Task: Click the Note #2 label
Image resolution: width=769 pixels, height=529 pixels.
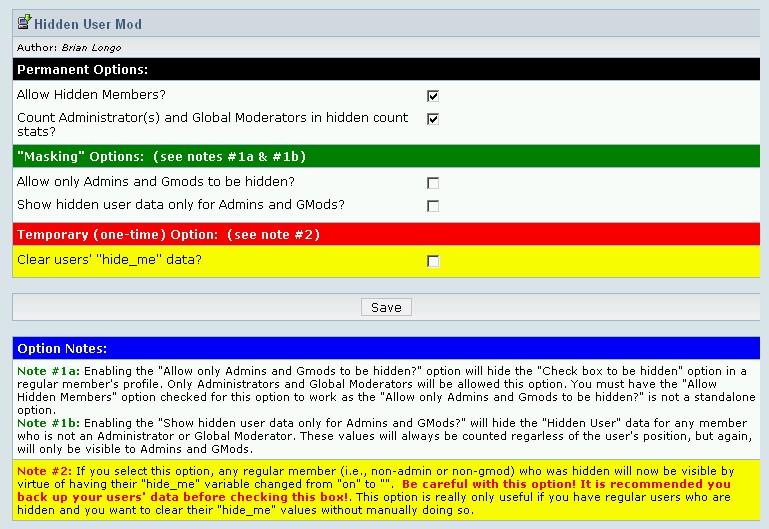Action: click(x=45, y=471)
